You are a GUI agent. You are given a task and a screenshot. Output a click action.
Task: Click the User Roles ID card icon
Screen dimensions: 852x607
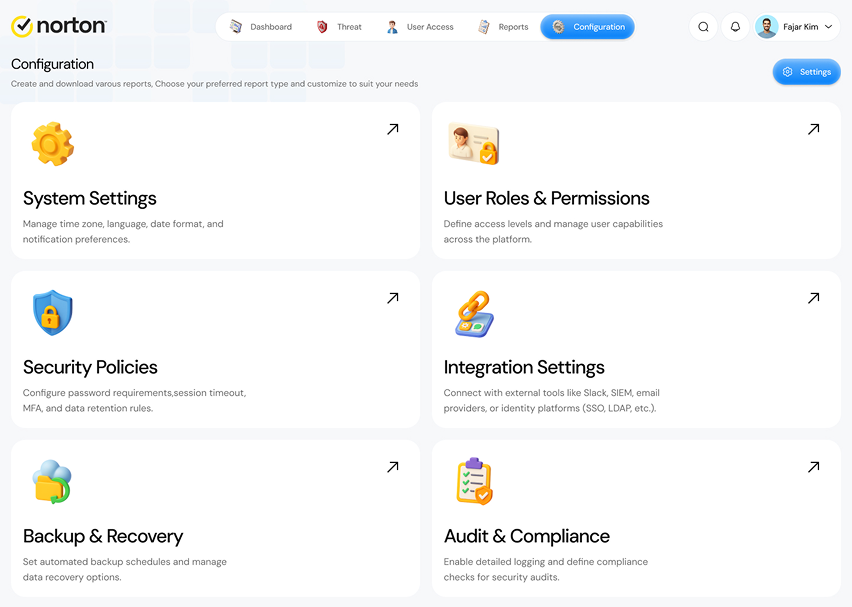(474, 144)
